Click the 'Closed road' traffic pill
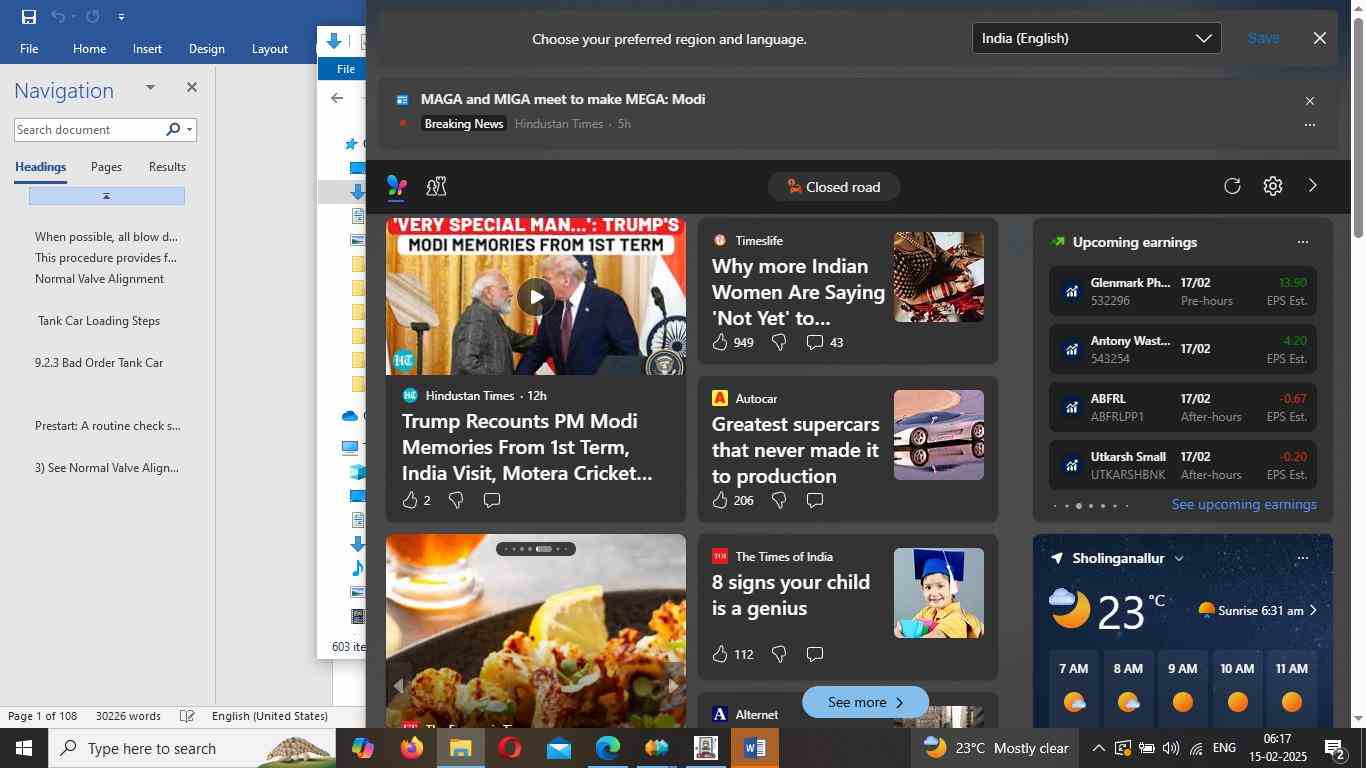The image size is (1366, 768). click(834, 187)
